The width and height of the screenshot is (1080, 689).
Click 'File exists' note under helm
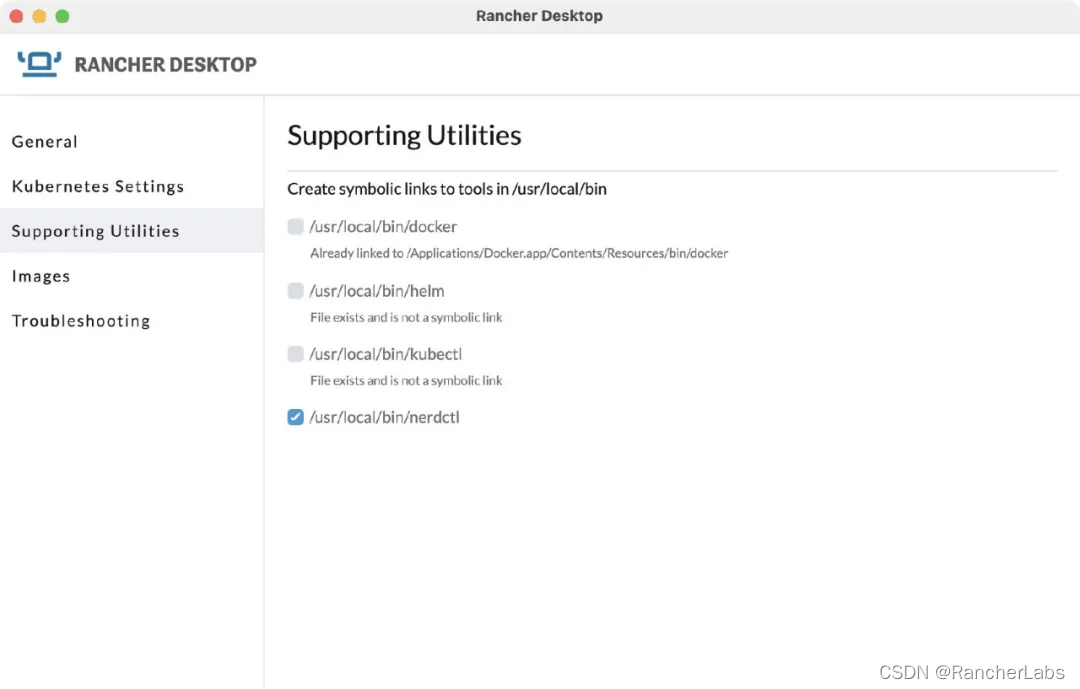pos(406,318)
